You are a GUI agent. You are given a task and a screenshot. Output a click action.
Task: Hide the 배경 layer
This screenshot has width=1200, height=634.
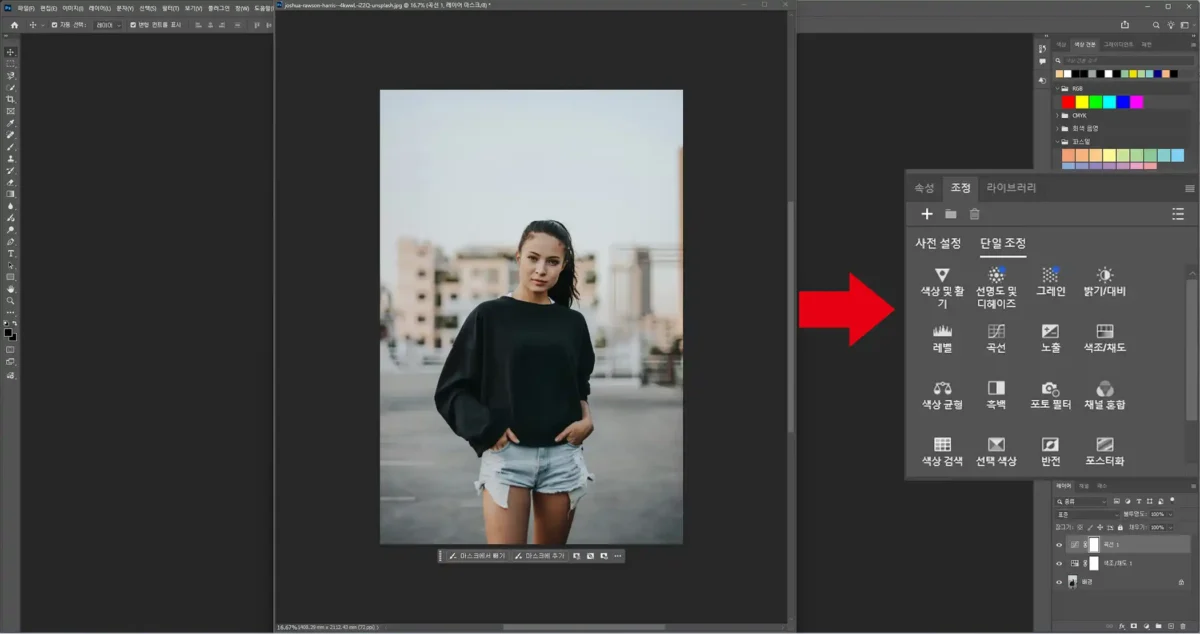1058,582
